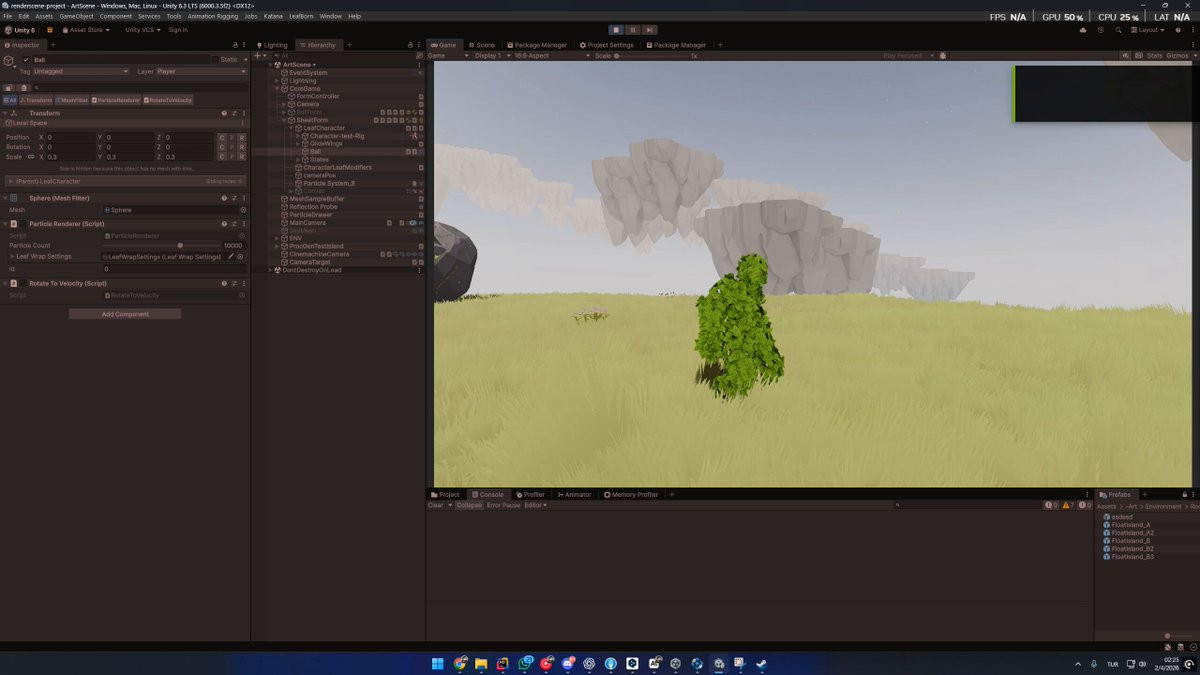This screenshot has height=675, width=1200.
Task: Lock the Inspector panel
Action: (235, 45)
